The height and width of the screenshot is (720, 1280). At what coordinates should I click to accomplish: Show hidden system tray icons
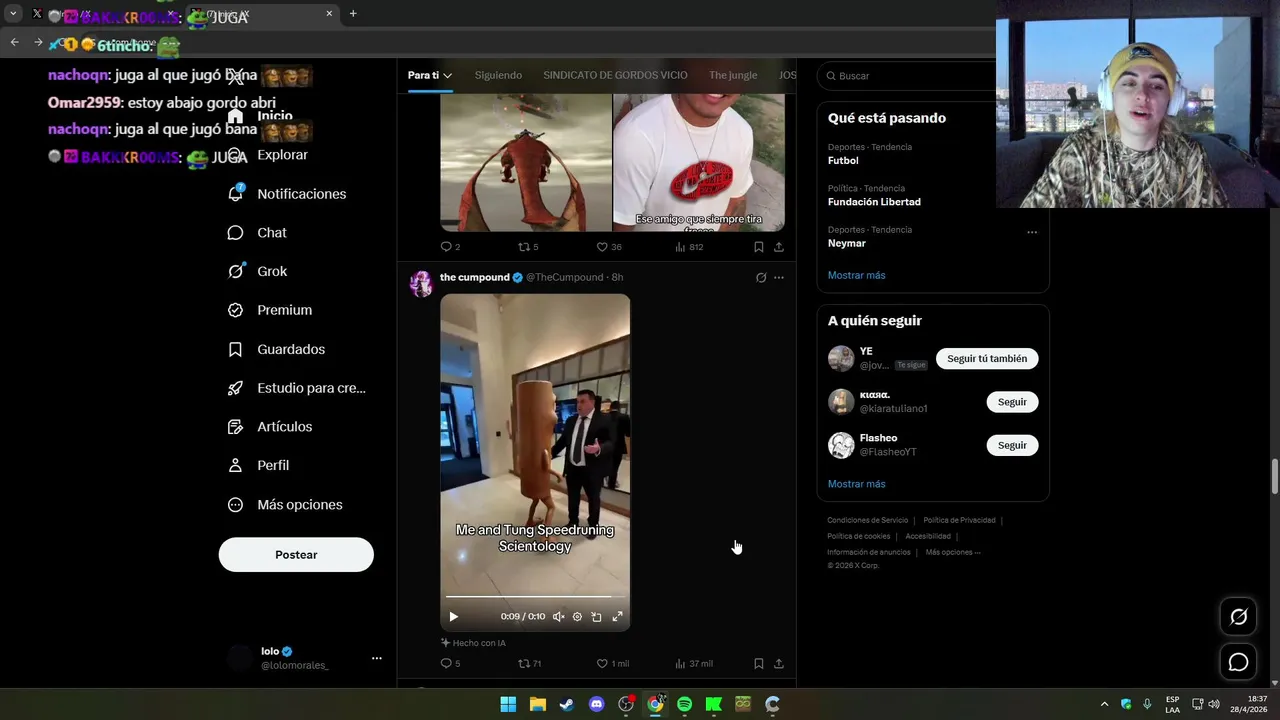click(1104, 704)
